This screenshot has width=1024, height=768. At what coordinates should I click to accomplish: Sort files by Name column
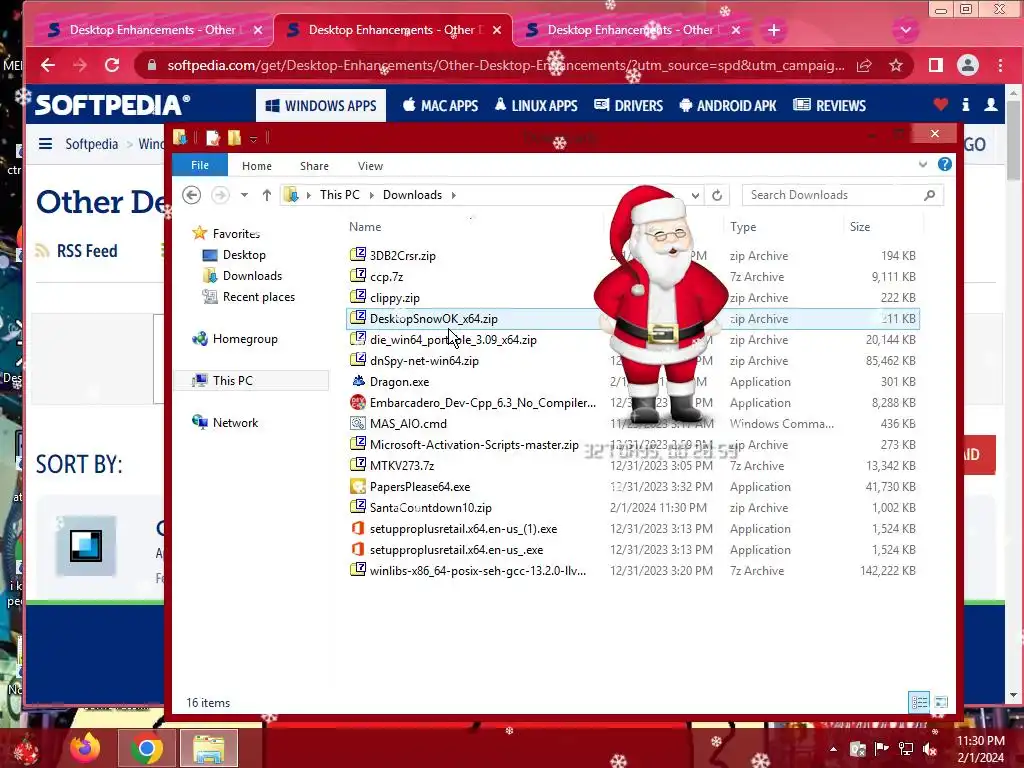(x=365, y=227)
